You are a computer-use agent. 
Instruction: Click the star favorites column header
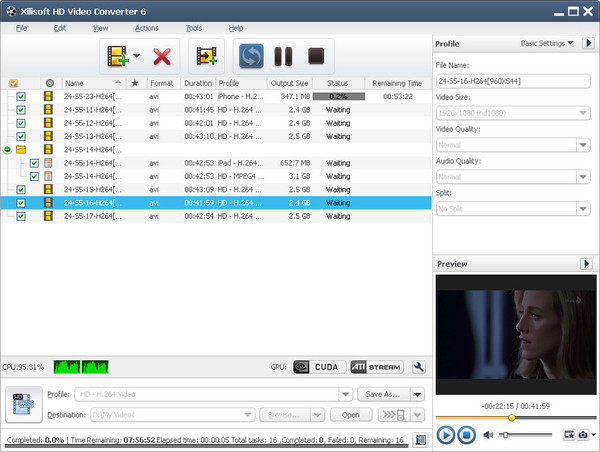click(x=135, y=83)
